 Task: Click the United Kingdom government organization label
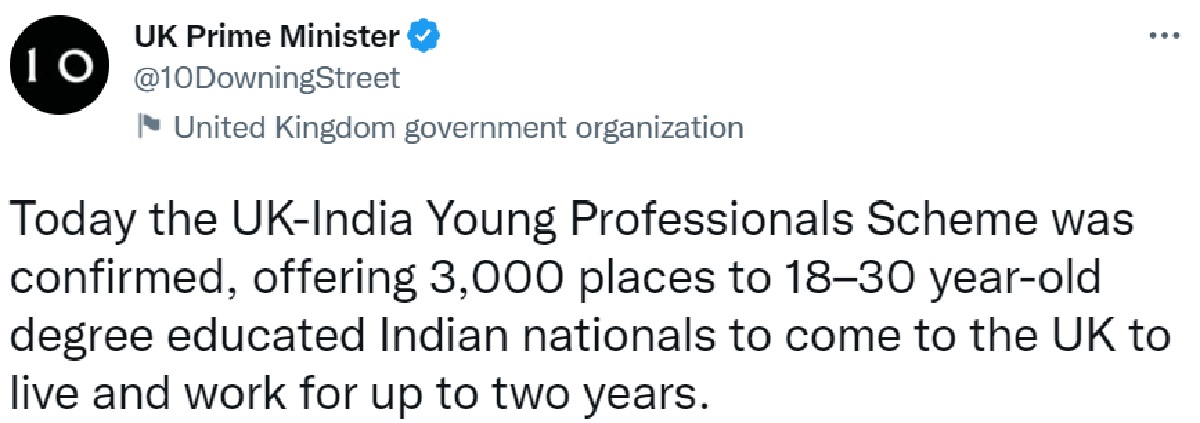[x=459, y=128]
